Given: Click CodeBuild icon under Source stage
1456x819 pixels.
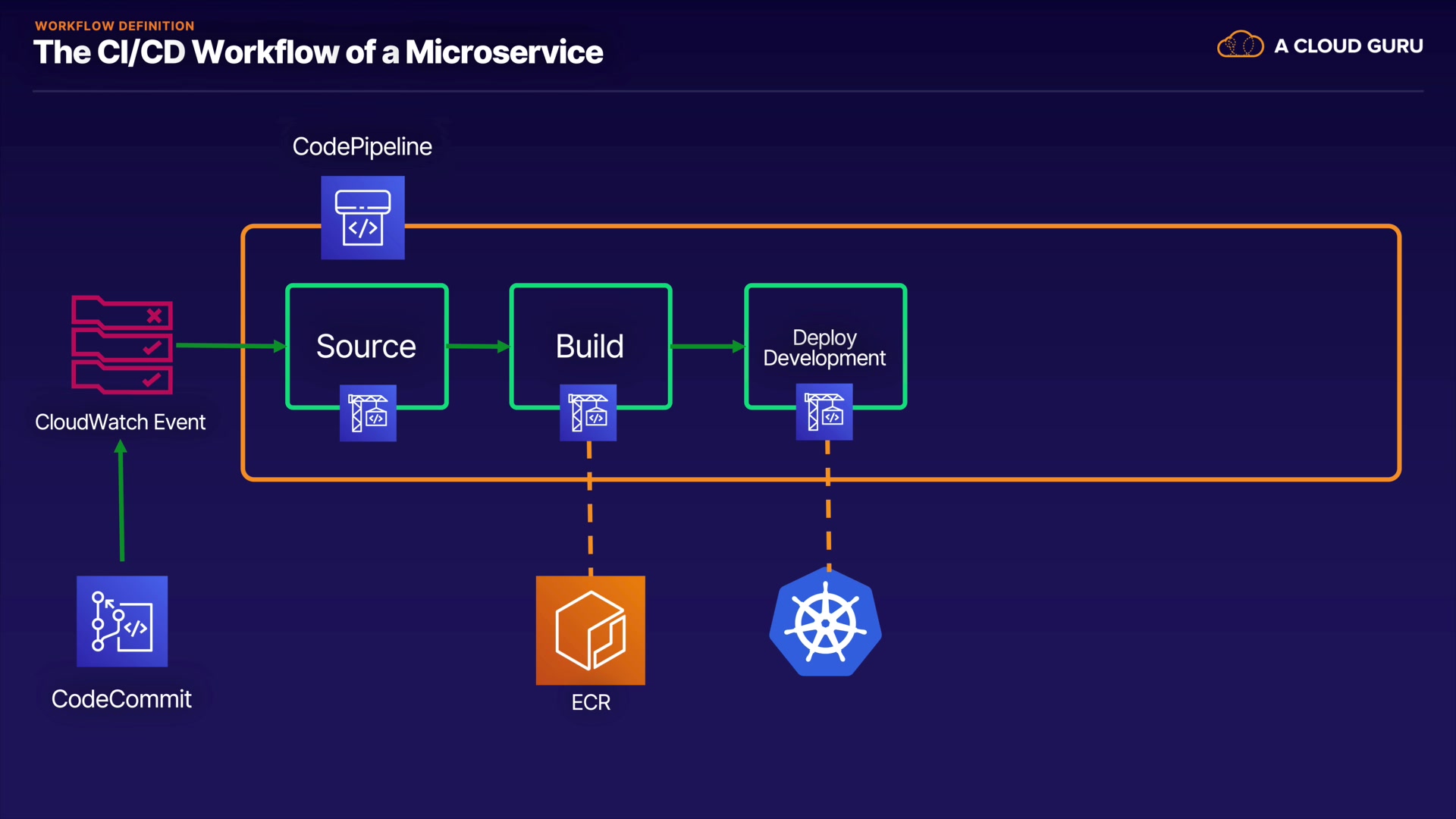Looking at the screenshot, I should click(368, 413).
